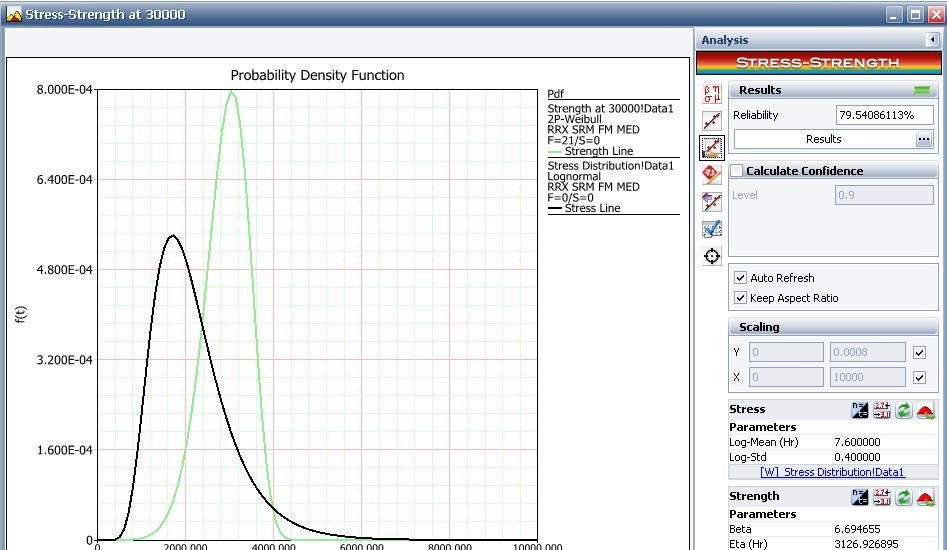Uncheck the Auto Refresh checkbox
Image resolution: width=947 pixels, height=550 pixels.
pos(740,278)
